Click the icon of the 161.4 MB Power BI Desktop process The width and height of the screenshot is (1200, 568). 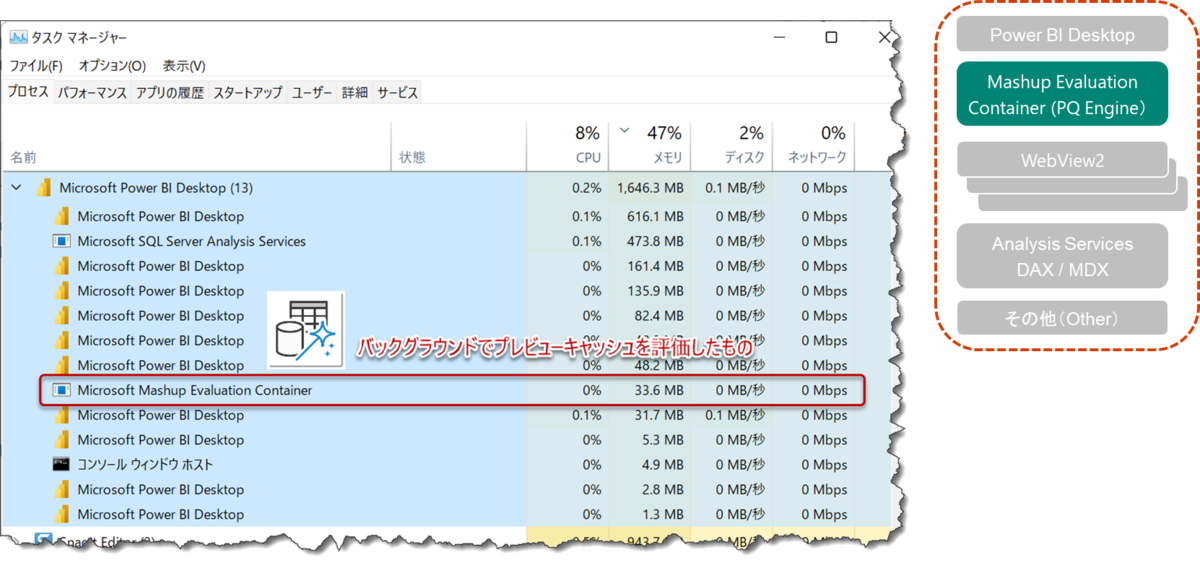pos(61,266)
